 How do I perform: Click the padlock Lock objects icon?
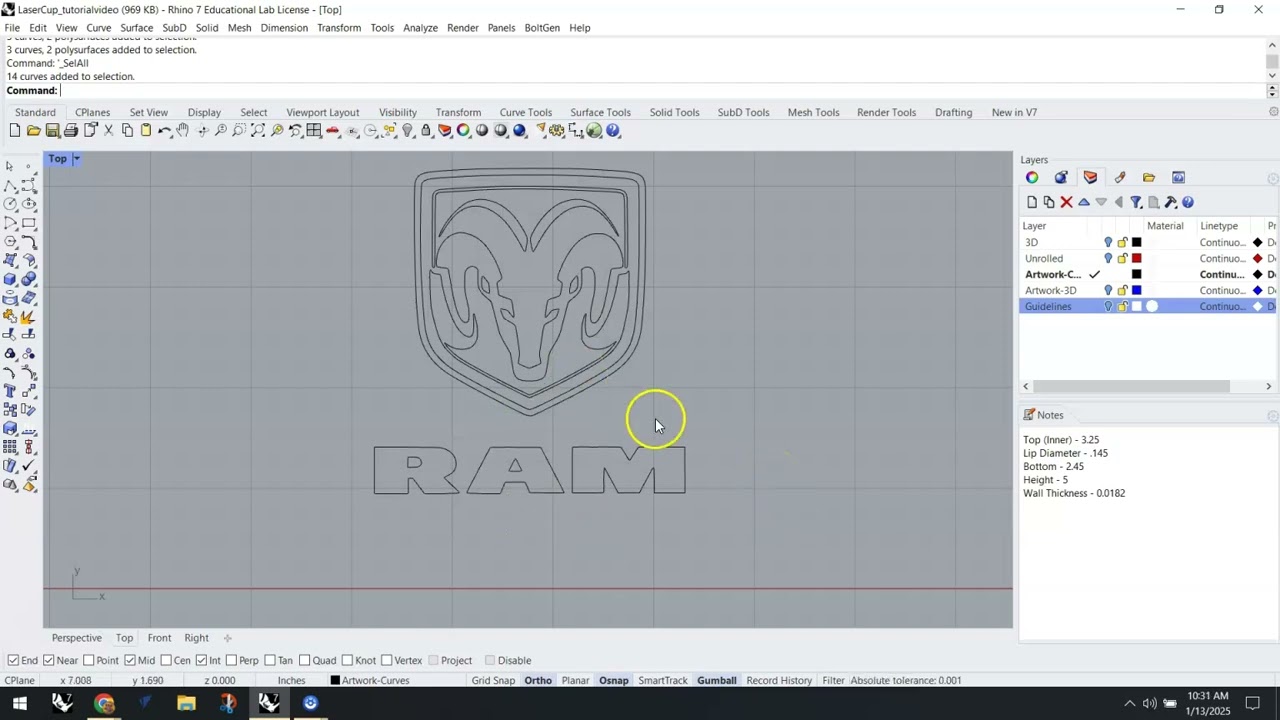[426, 131]
